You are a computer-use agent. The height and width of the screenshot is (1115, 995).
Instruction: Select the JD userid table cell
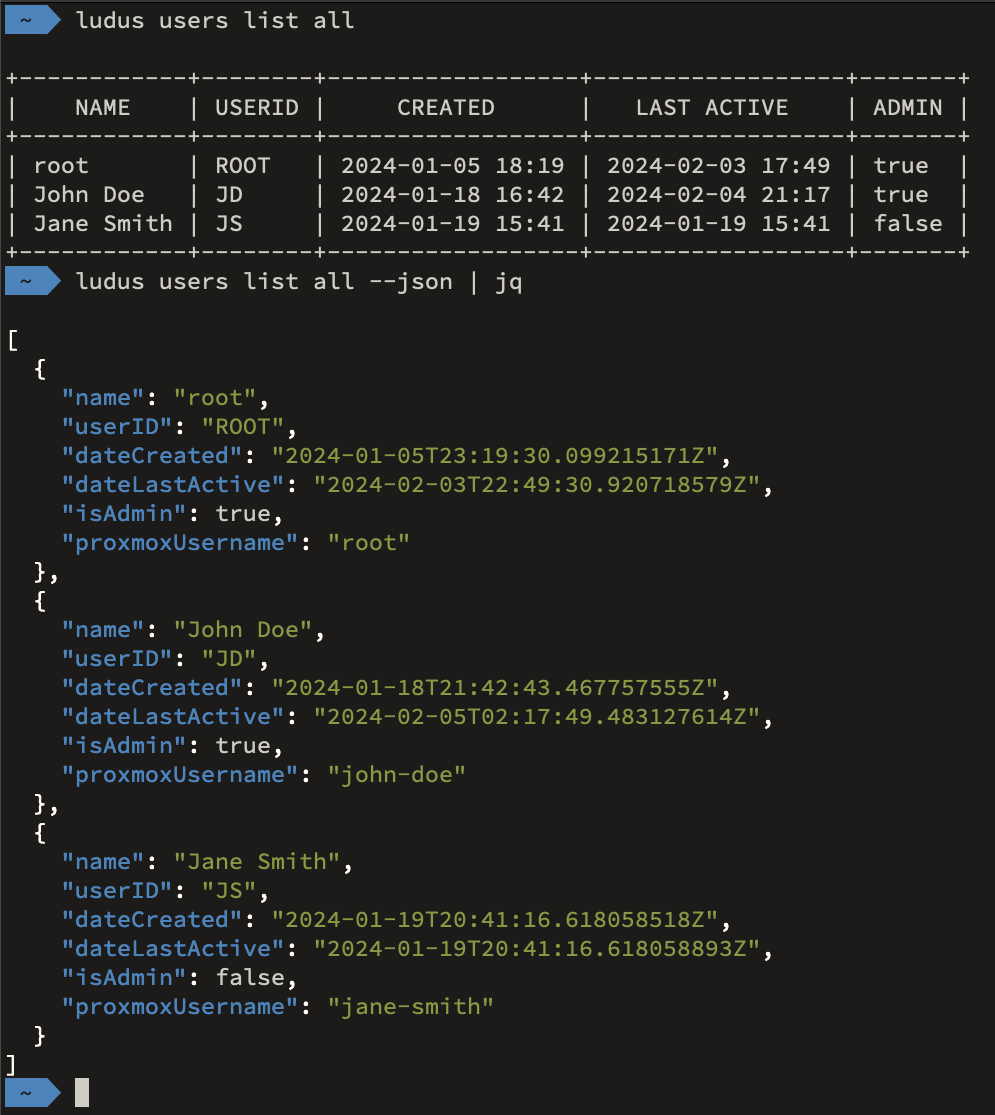coord(229,195)
